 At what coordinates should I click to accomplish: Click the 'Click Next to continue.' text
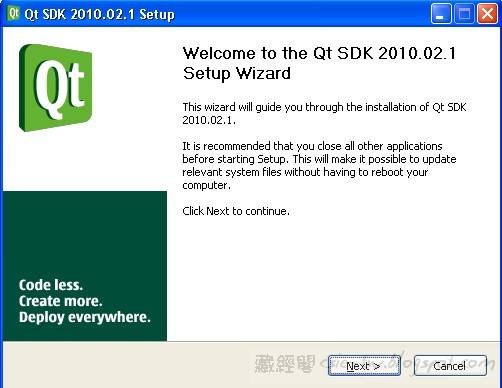tap(236, 211)
